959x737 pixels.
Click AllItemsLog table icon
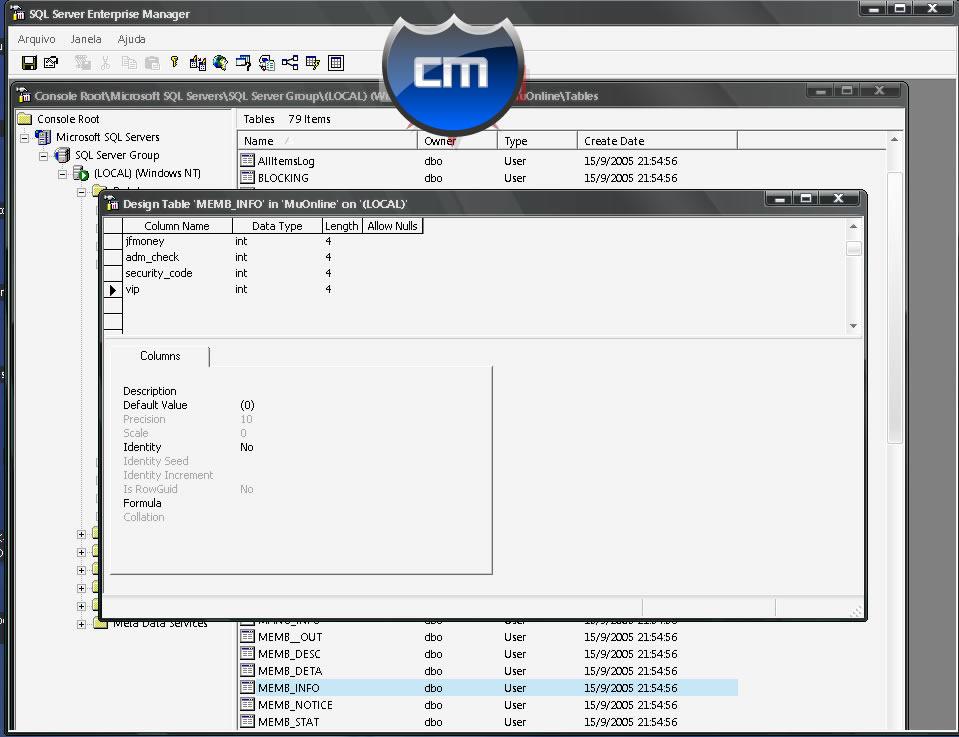(247, 161)
